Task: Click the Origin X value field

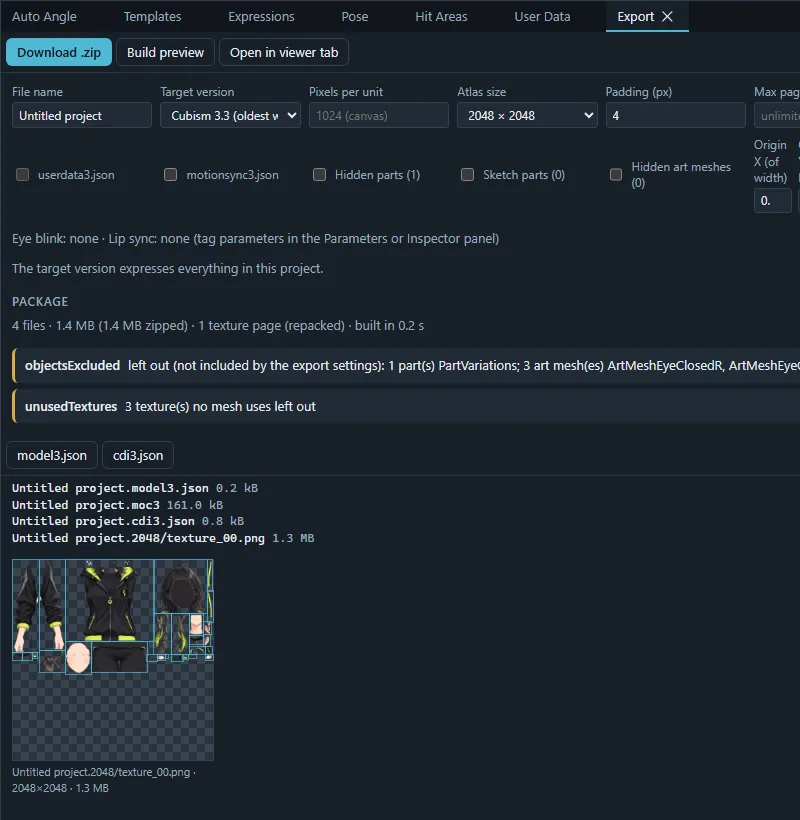Action: coord(772,201)
